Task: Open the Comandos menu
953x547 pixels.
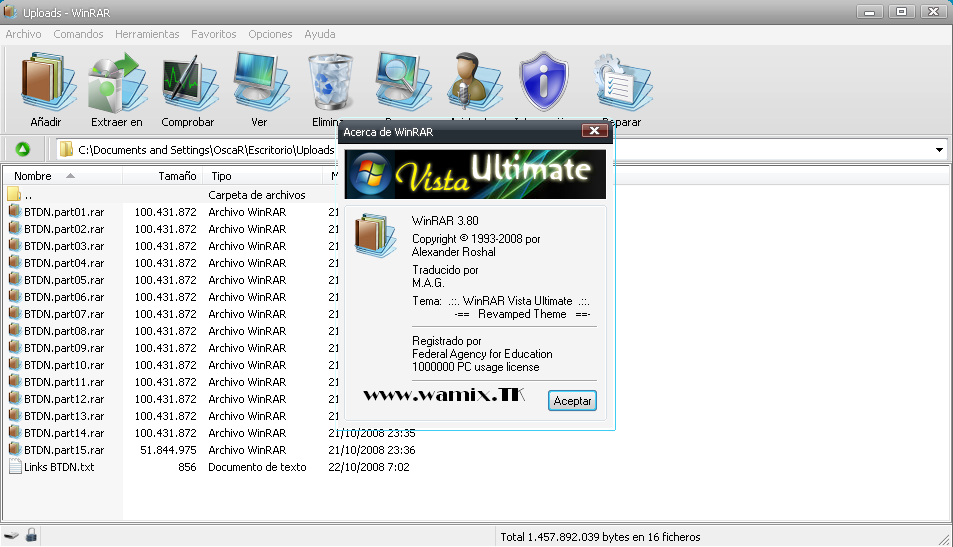Action: pyautogui.click(x=78, y=34)
